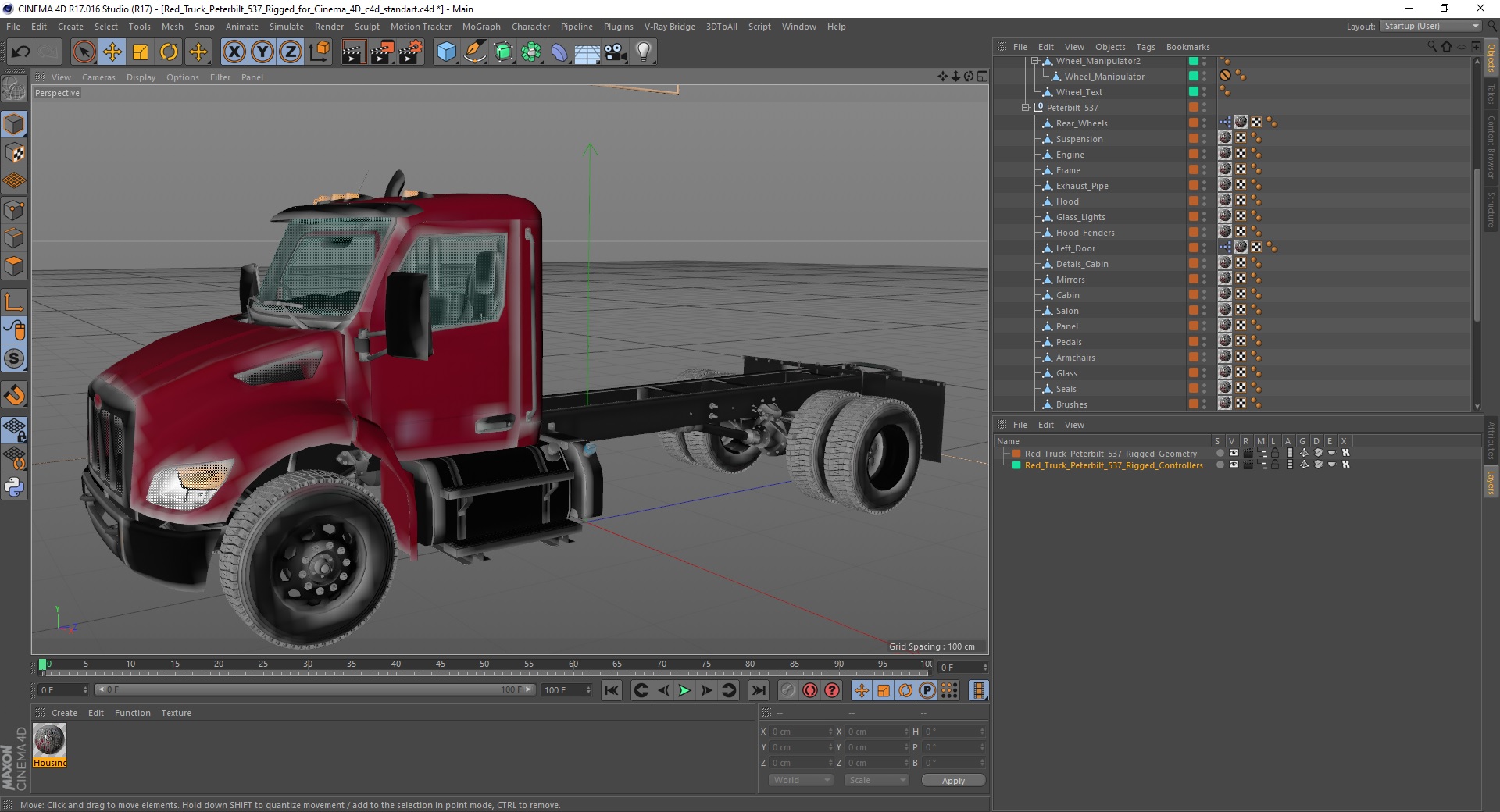Toggle the Y axis lock
This screenshot has height=812, width=1500.
coord(262,52)
